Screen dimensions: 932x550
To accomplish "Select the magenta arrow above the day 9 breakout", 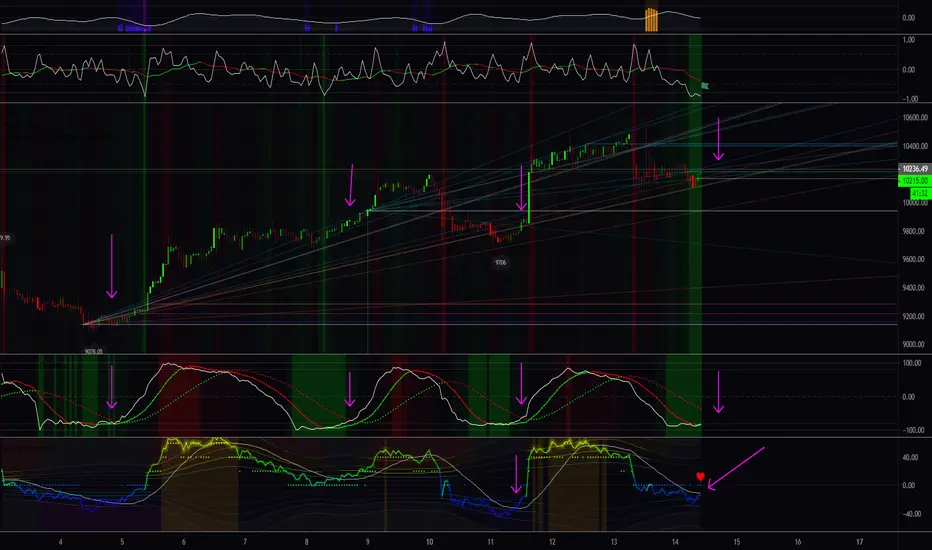I will (x=351, y=186).
